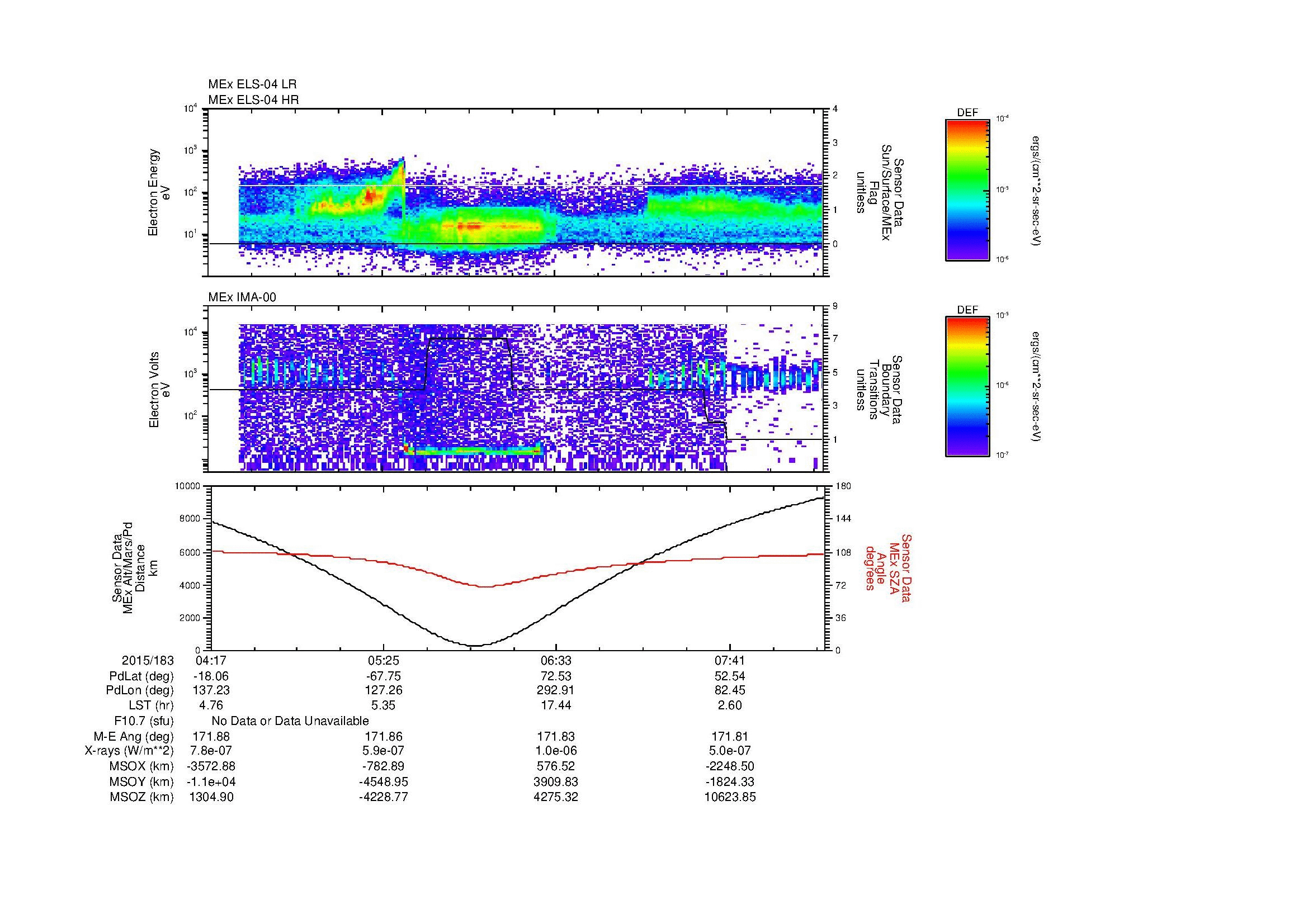Image resolution: width=1308 pixels, height=924 pixels.
Task: Click the low-energy ion band in IMA spectrogram
Action: point(473,451)
